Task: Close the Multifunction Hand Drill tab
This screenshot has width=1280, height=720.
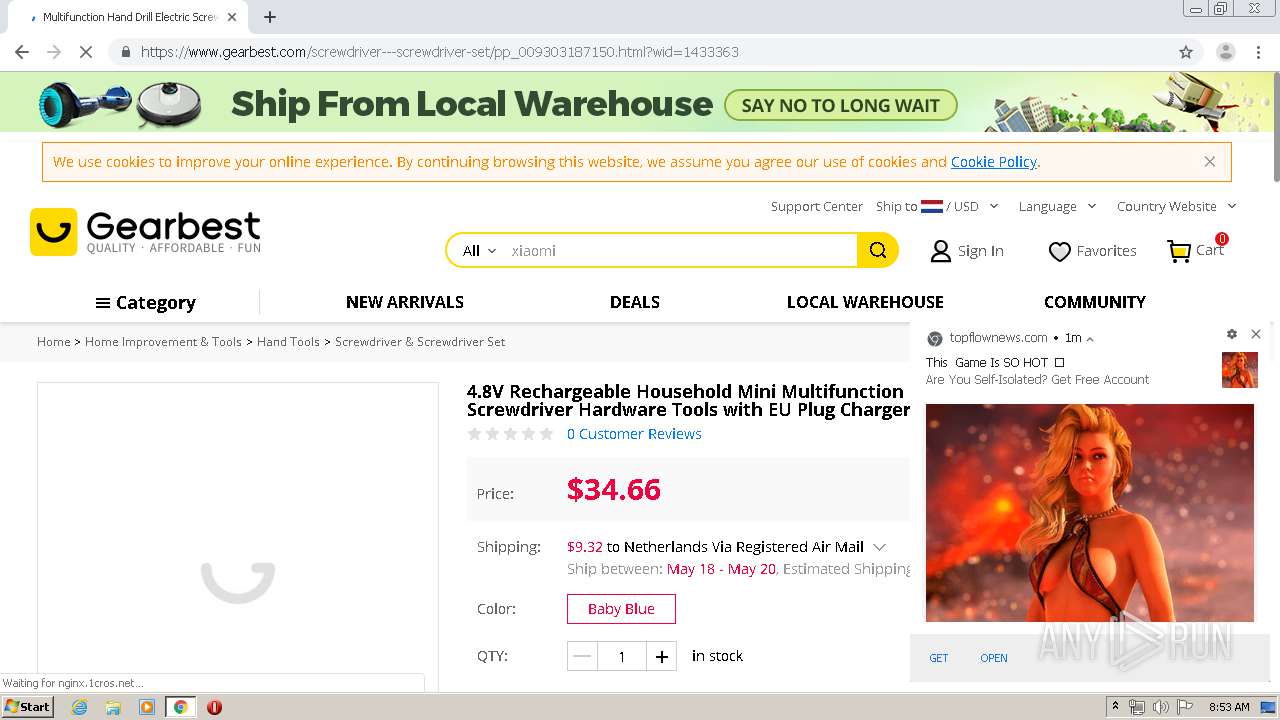Action: 232,17
